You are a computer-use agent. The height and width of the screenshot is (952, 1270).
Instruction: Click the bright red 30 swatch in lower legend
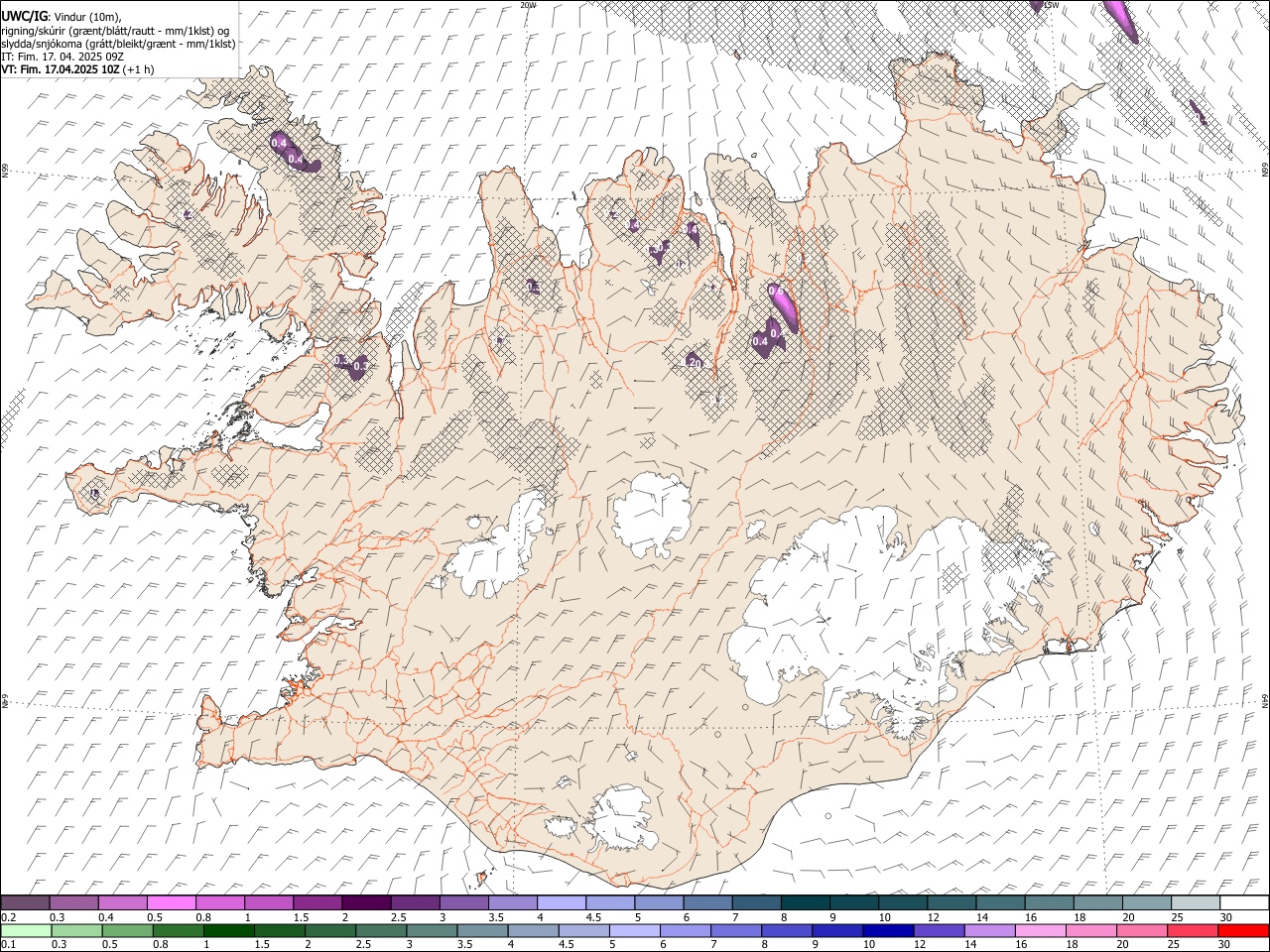(x=1244, y=930)
